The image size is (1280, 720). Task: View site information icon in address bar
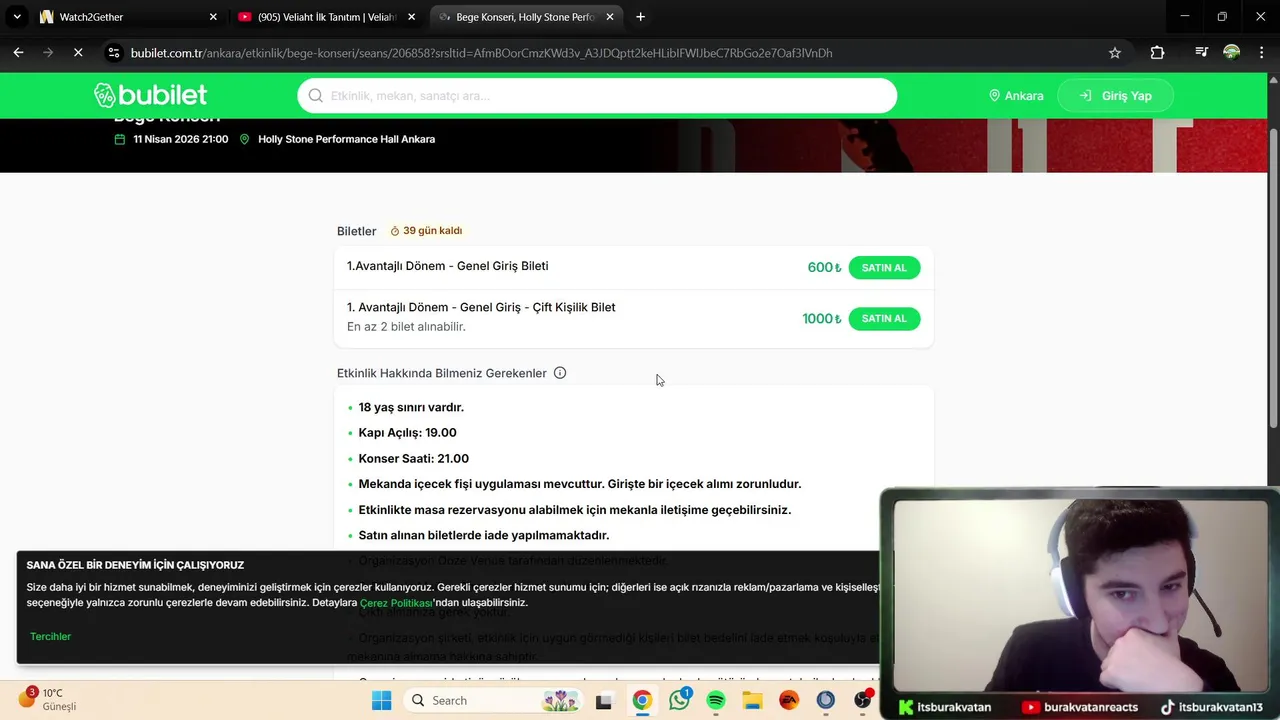point(114,53)
